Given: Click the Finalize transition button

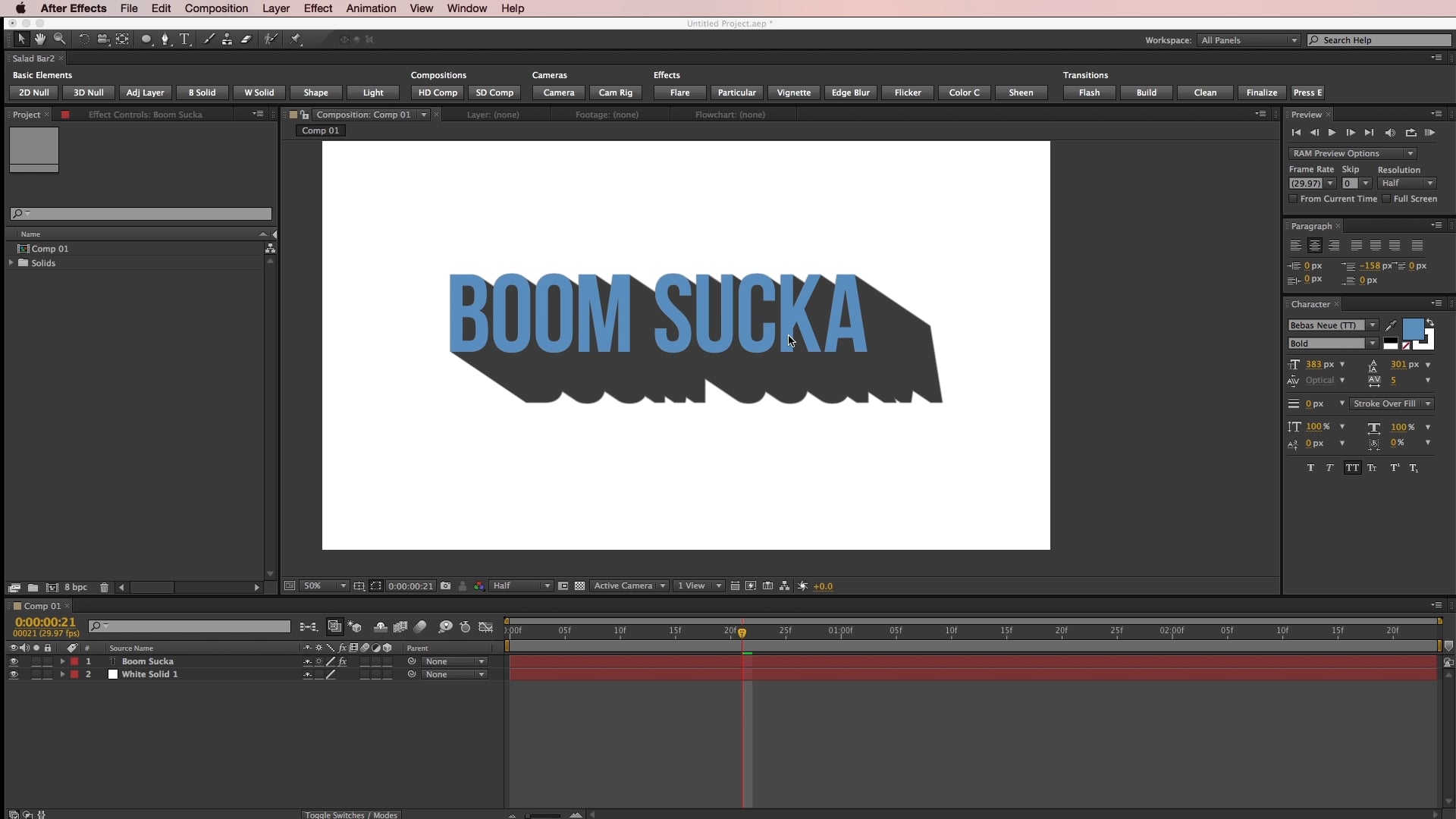Looking at the screenshot, I should pyautogui.click(x=1261, y=92).
